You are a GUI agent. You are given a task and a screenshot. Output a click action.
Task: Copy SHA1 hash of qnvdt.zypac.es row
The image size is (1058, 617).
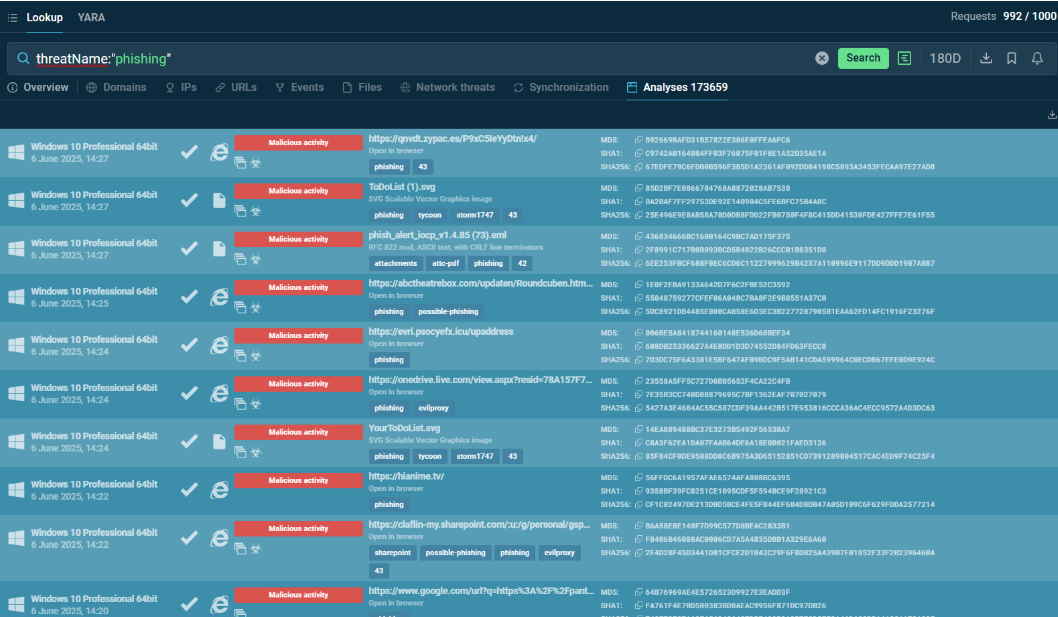click(x=638, y=154)
